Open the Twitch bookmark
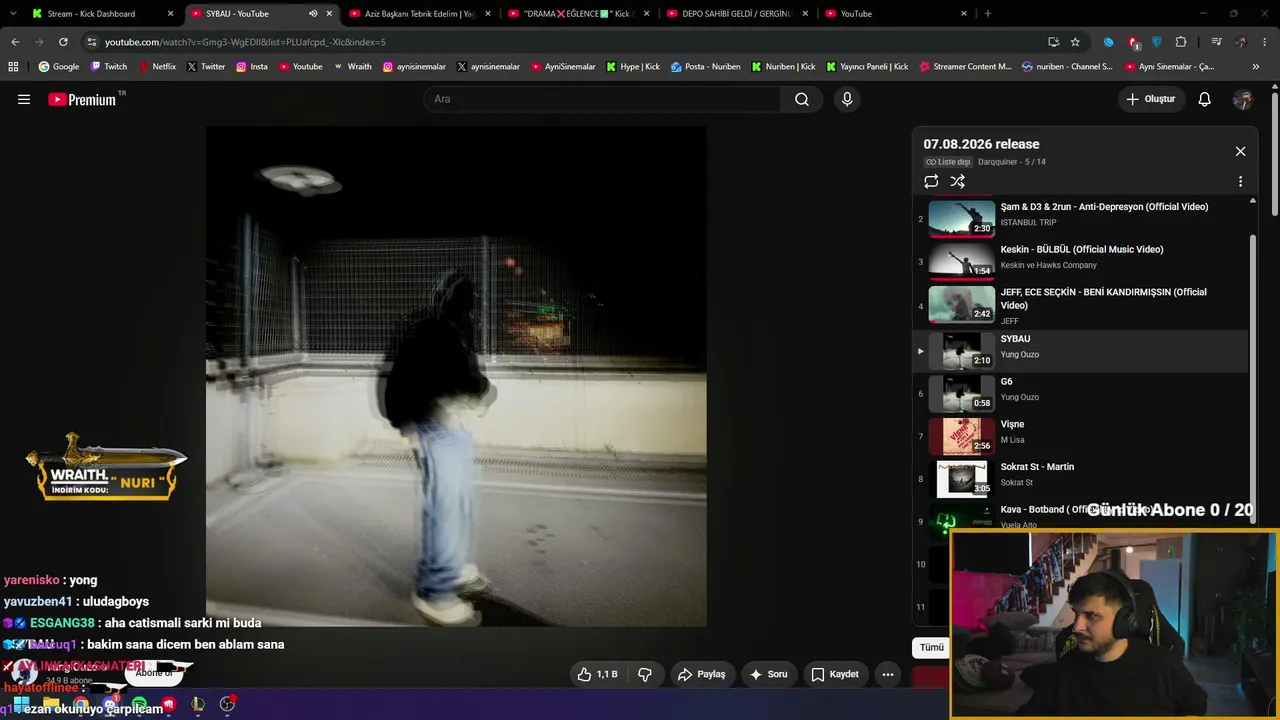This screenshot has height=720, width=1280. [x=109, y=67]
